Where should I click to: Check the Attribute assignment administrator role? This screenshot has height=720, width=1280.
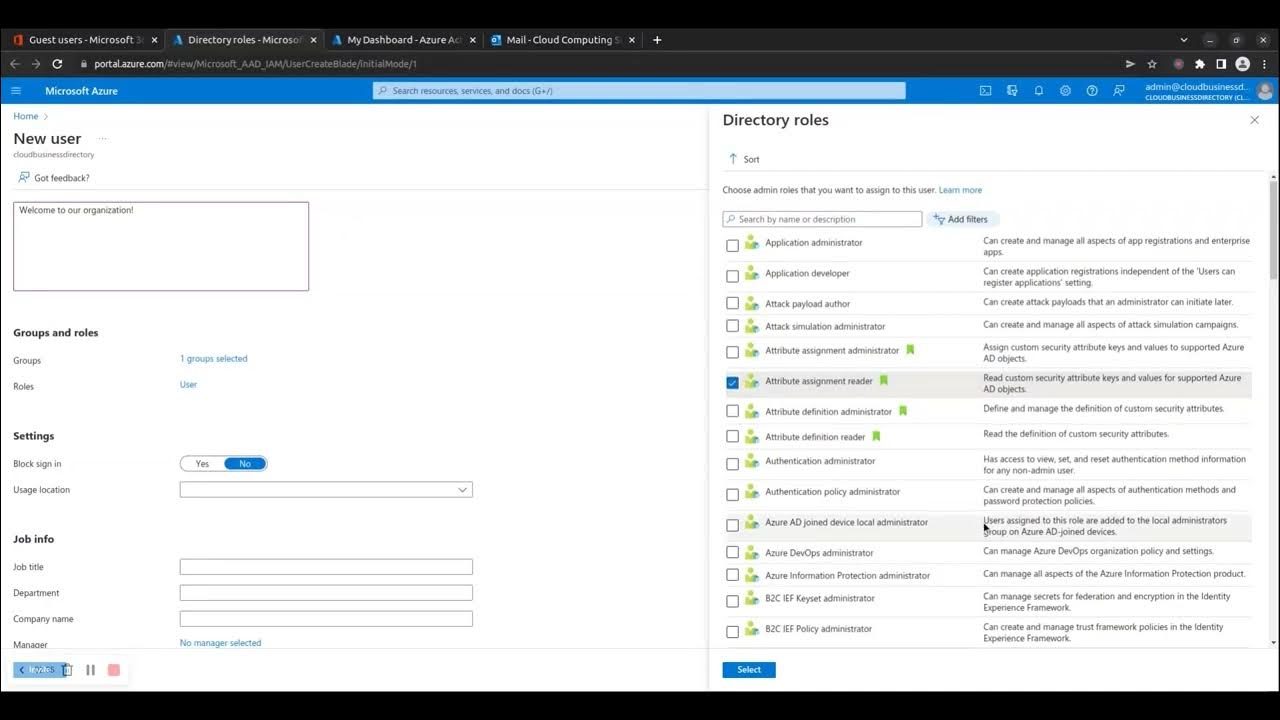pyautogui.click(x=733, y=352)
